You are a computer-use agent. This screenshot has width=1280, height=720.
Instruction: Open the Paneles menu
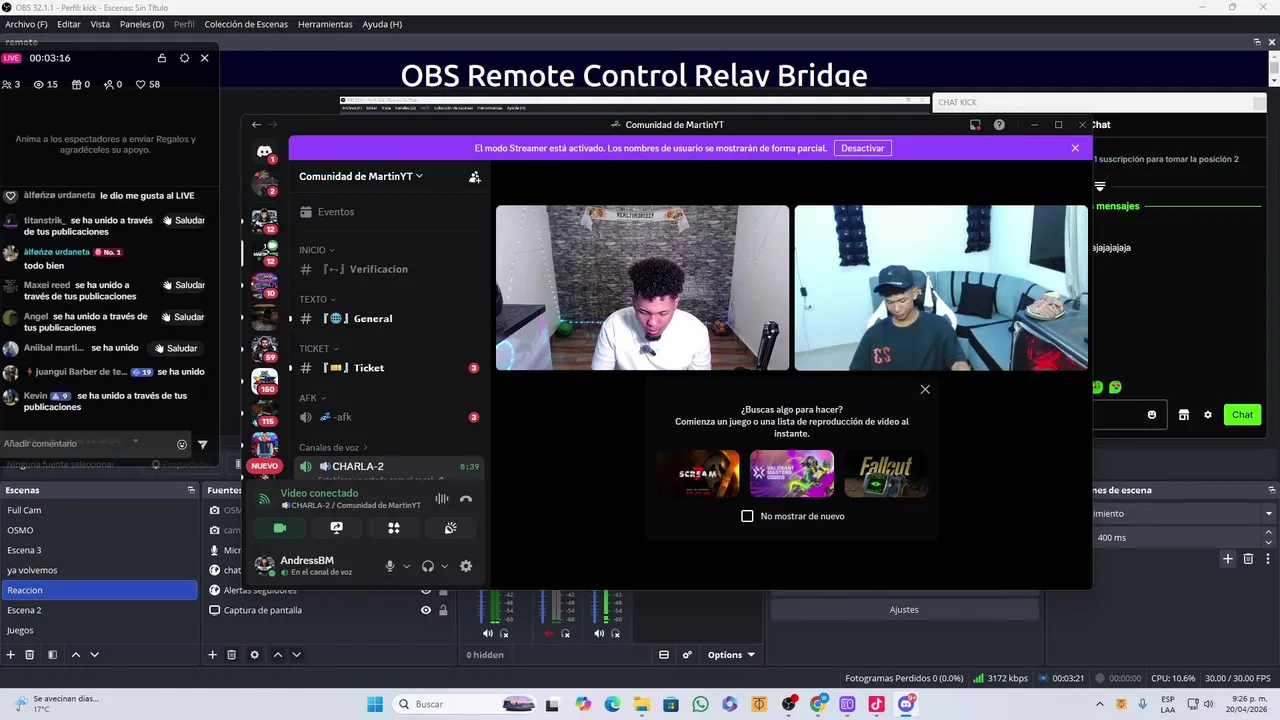pos(142,24)
